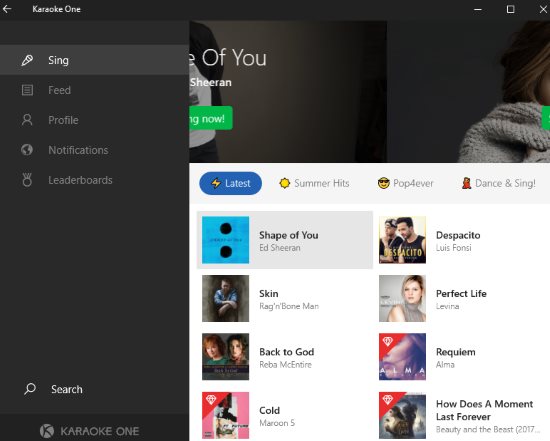Open the Back to God album cover

[226, 356]
